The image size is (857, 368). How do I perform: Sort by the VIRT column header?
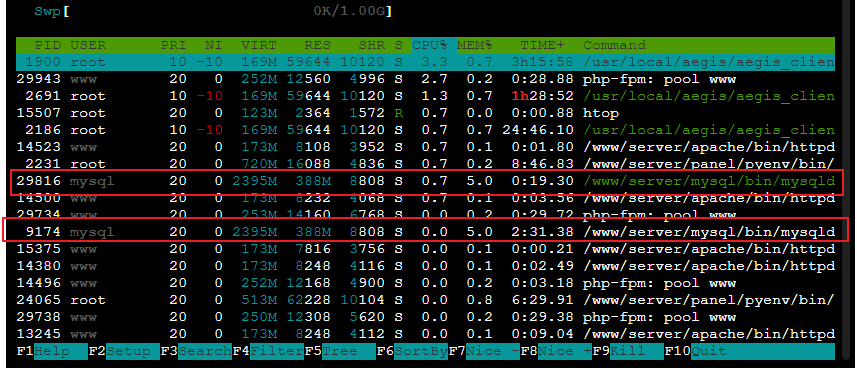pos(259,45)
